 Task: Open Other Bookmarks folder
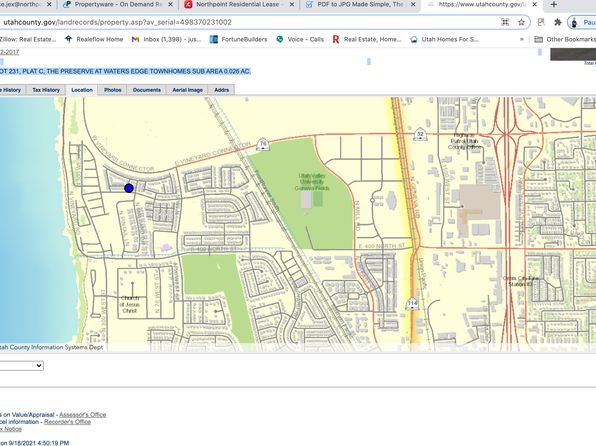click(565, 39)
